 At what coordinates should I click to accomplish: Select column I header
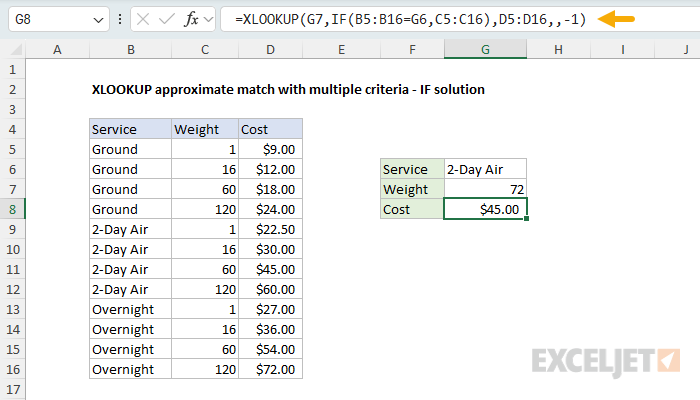pyautogui.click(x=622, y=50)
